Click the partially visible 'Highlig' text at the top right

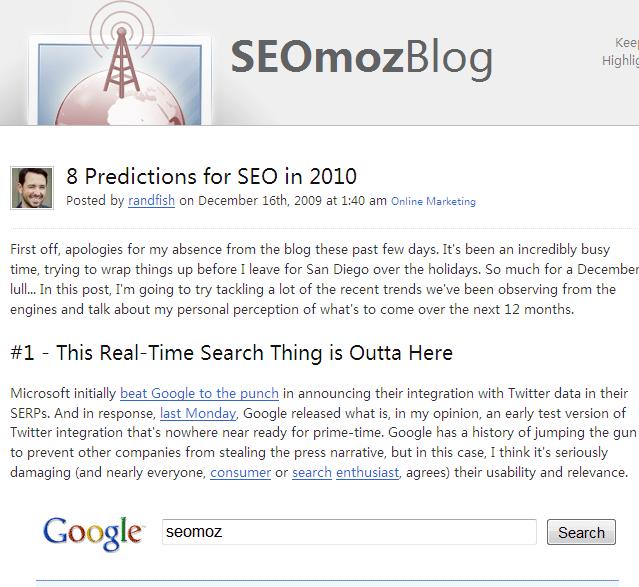[x=620, y=60]
